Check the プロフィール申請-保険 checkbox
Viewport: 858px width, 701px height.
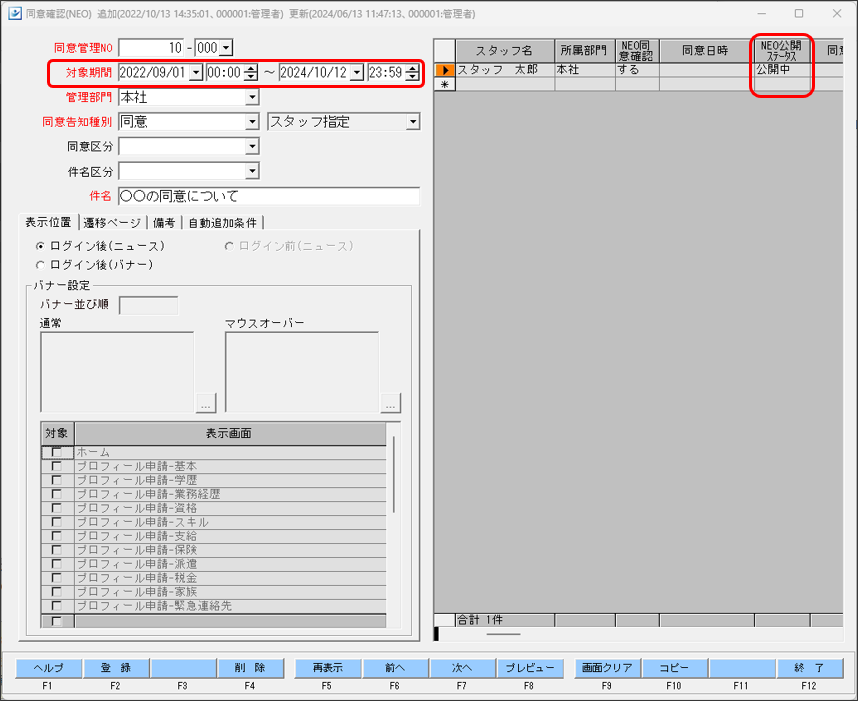point(56,550)
